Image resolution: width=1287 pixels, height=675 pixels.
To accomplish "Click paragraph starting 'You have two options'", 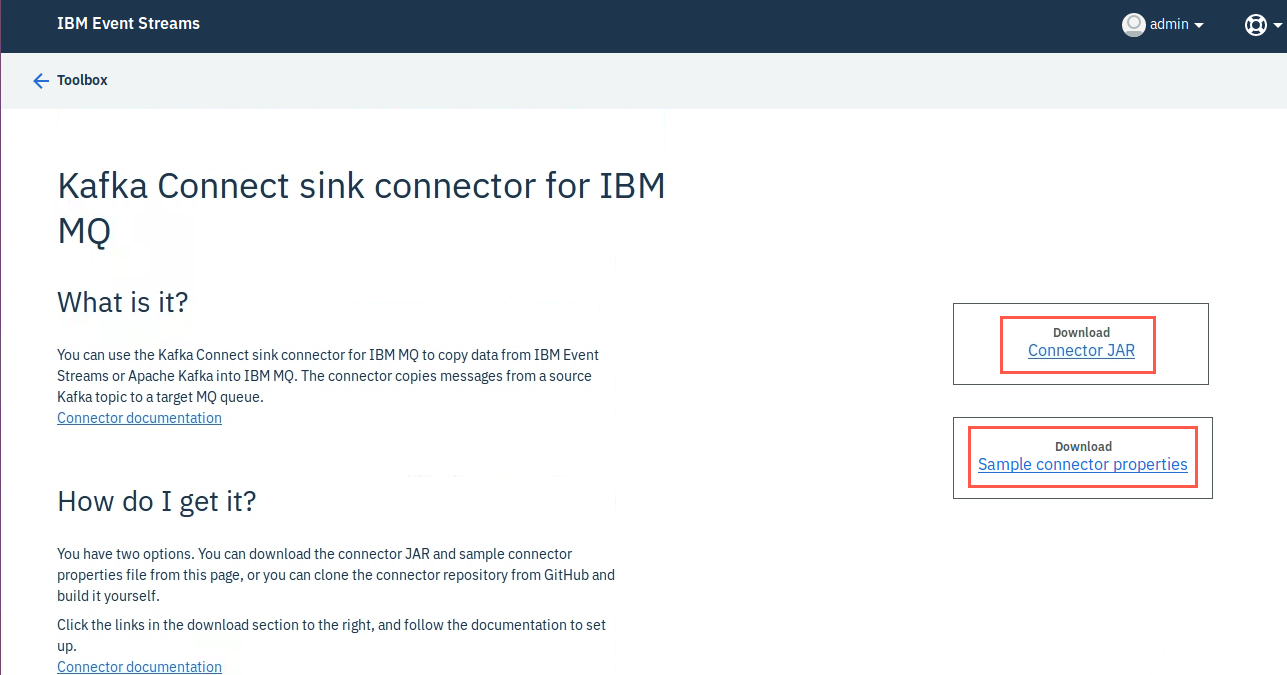I will coord(336,575).
